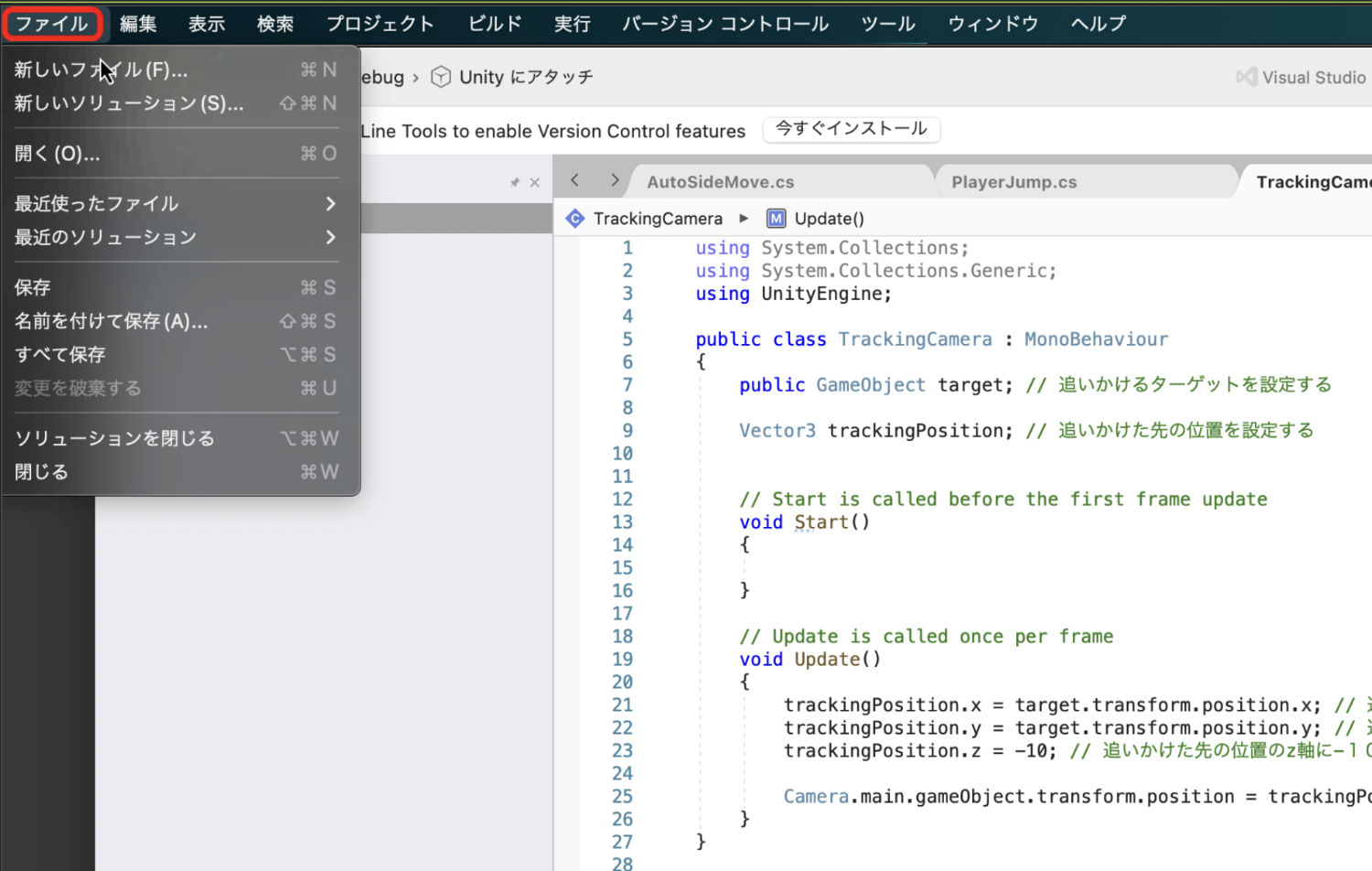Click line number 13 in gutter
This screenshot has height=871, width=1372.
pyautogui.click(x=623, y=522)
